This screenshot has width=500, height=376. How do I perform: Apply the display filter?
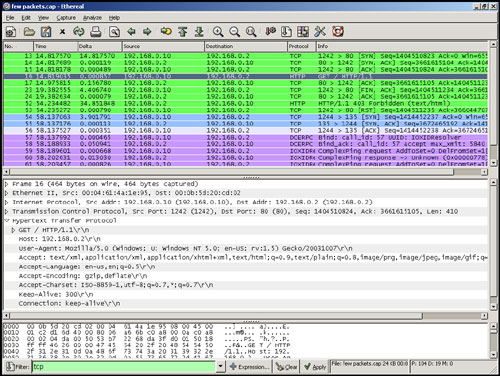315,367
